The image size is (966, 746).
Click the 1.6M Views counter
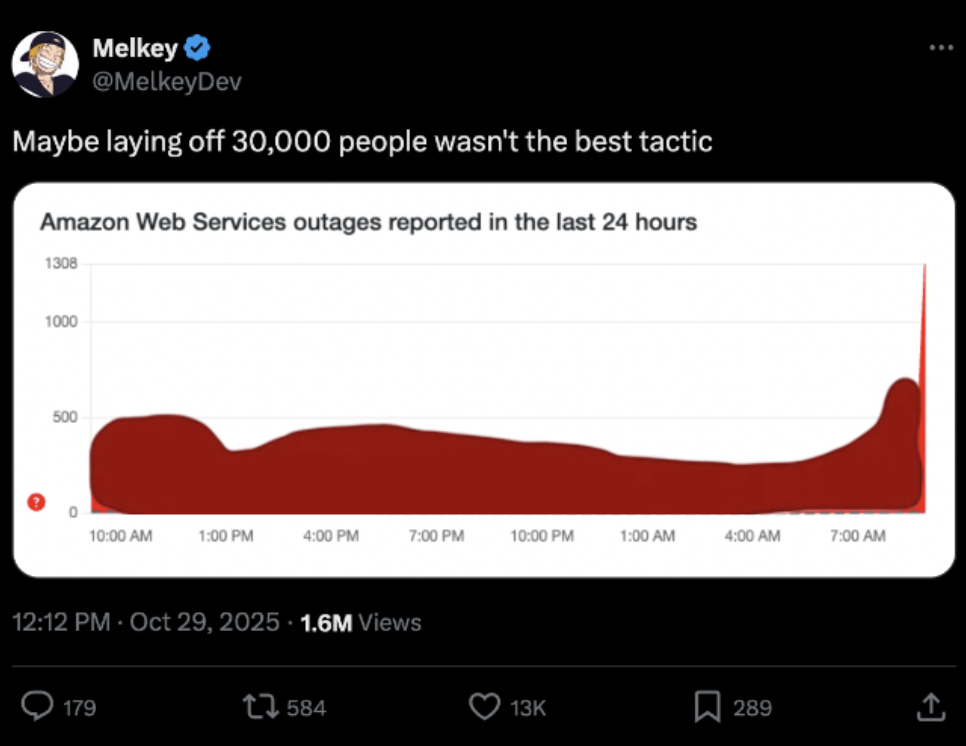[x=358, y=622]
